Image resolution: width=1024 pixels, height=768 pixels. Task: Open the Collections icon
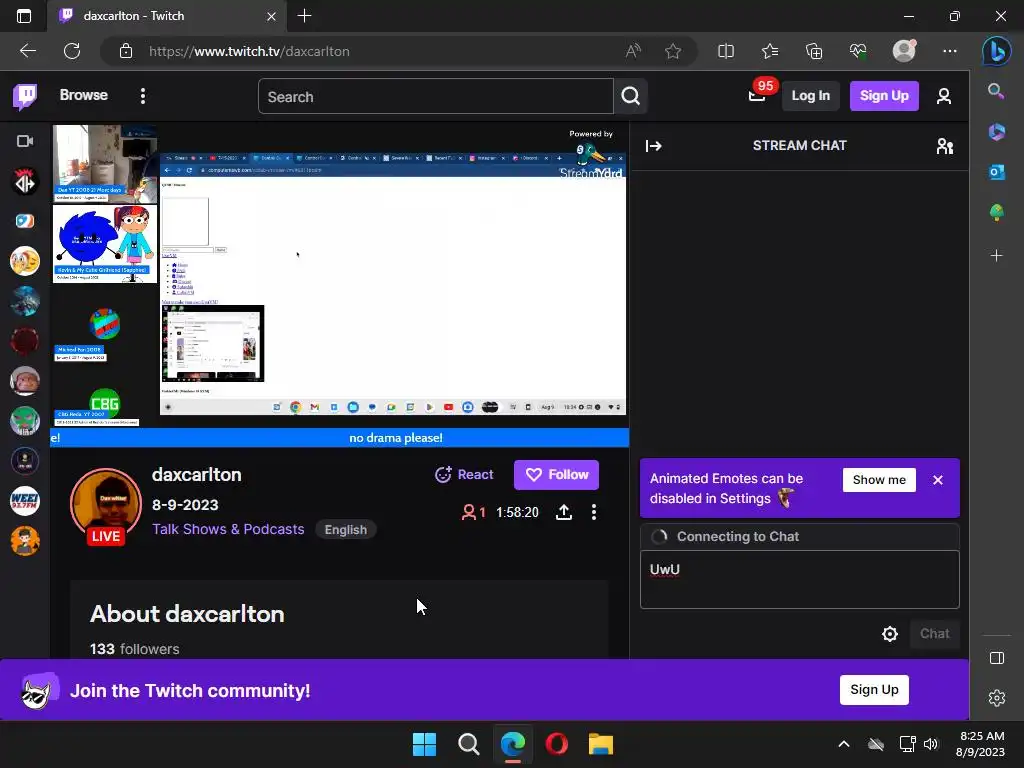tap(814, 51)
